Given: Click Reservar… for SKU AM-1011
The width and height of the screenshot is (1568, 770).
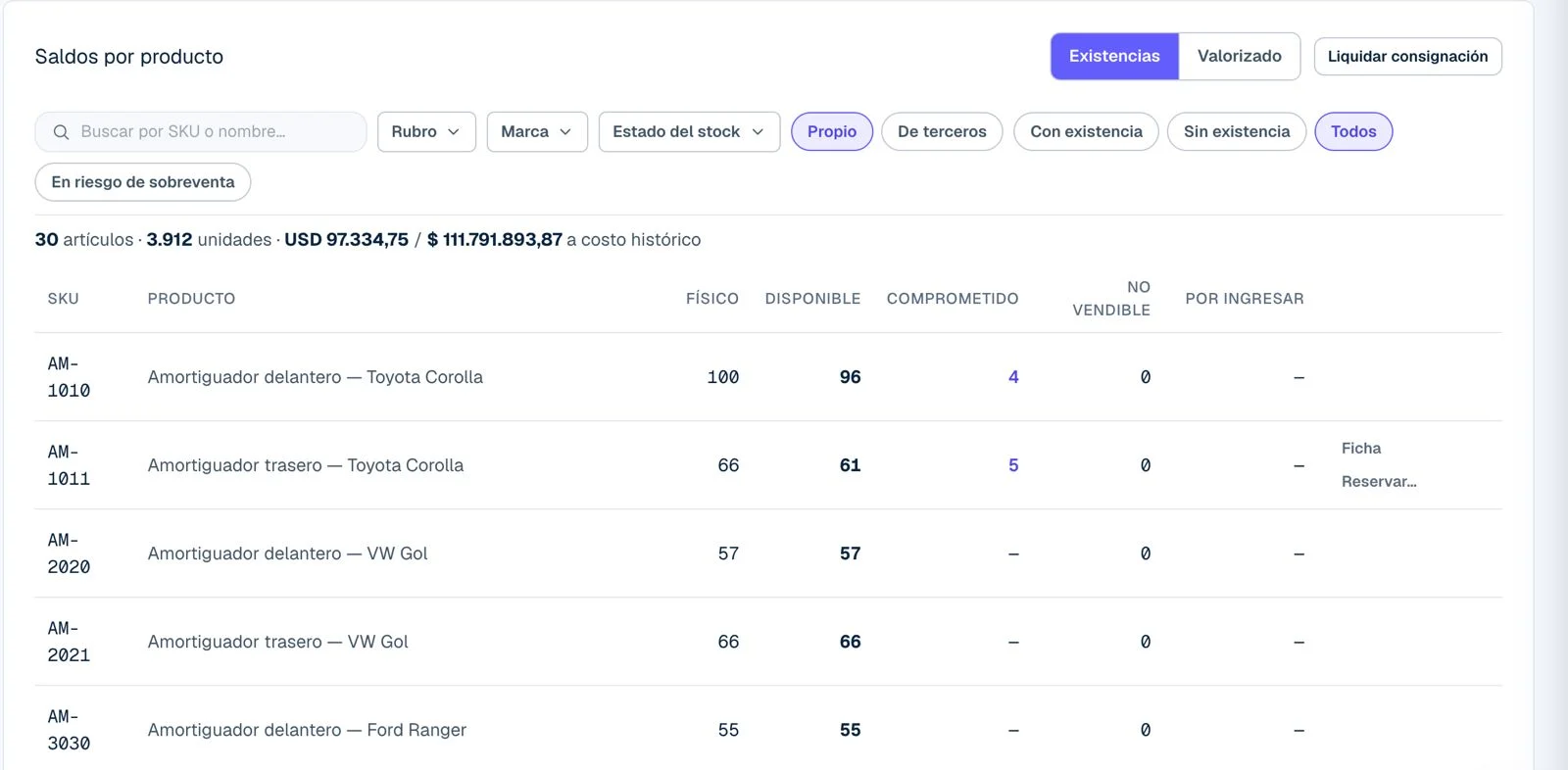Looking at the screenshot, I should 1379,482.
